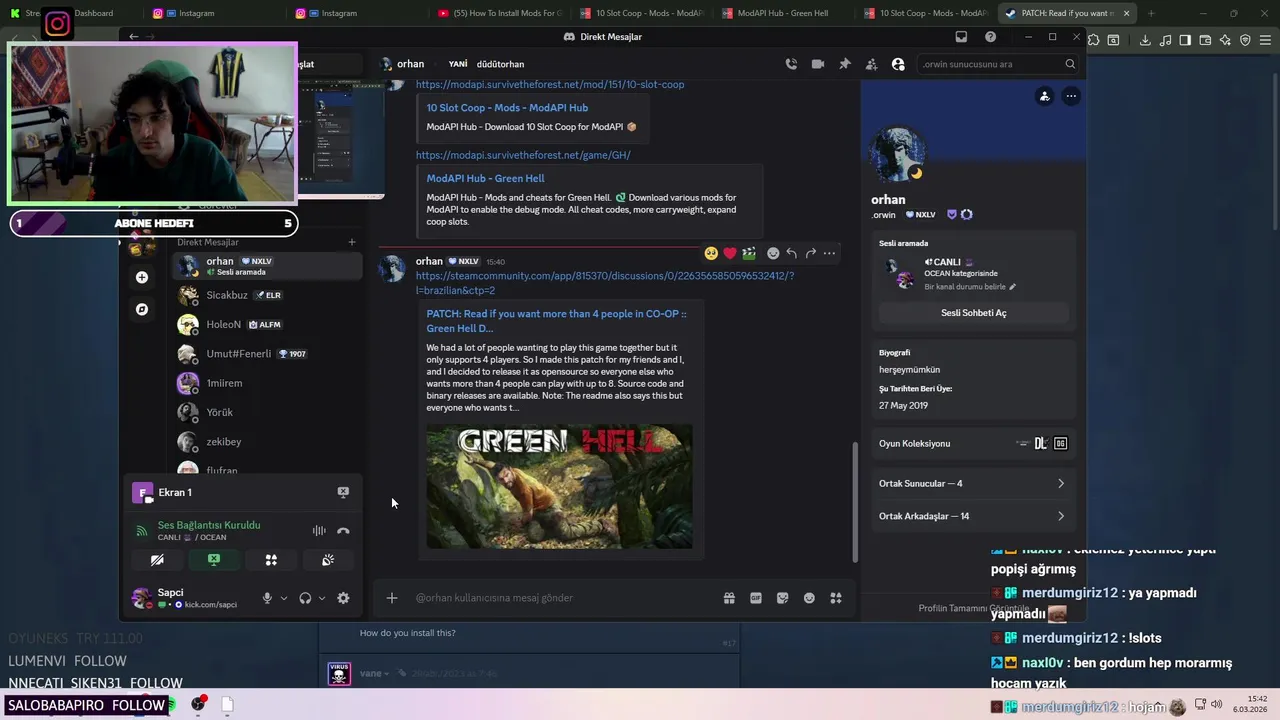This screenshot has width=1280, height=720.
Task: Expand the Ortak Arkadaşlar — 14 row
Action: 972,516
